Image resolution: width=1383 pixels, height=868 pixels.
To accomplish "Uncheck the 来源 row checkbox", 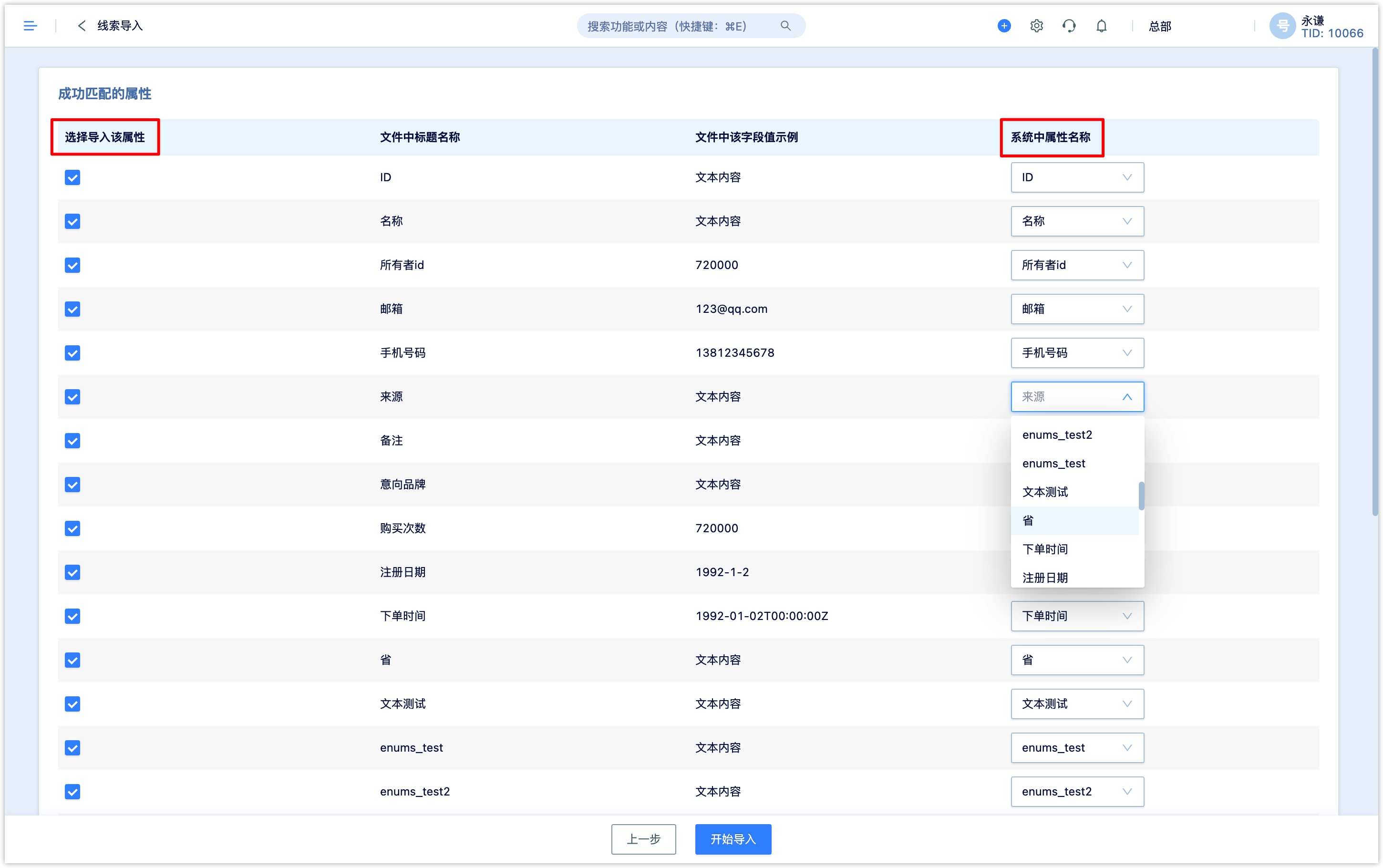I will (72, 397).
